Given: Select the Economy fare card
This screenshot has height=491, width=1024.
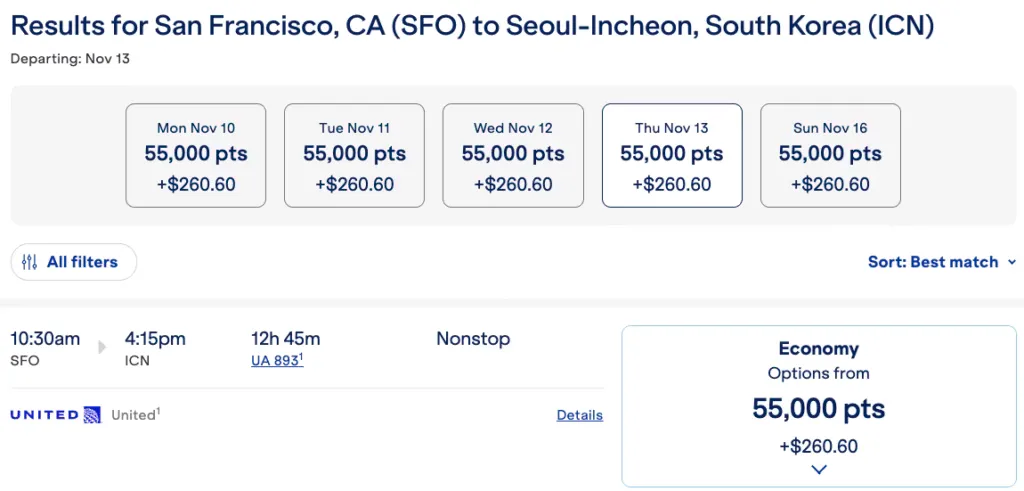Looking at the screenshot, I should click(819, 406).
